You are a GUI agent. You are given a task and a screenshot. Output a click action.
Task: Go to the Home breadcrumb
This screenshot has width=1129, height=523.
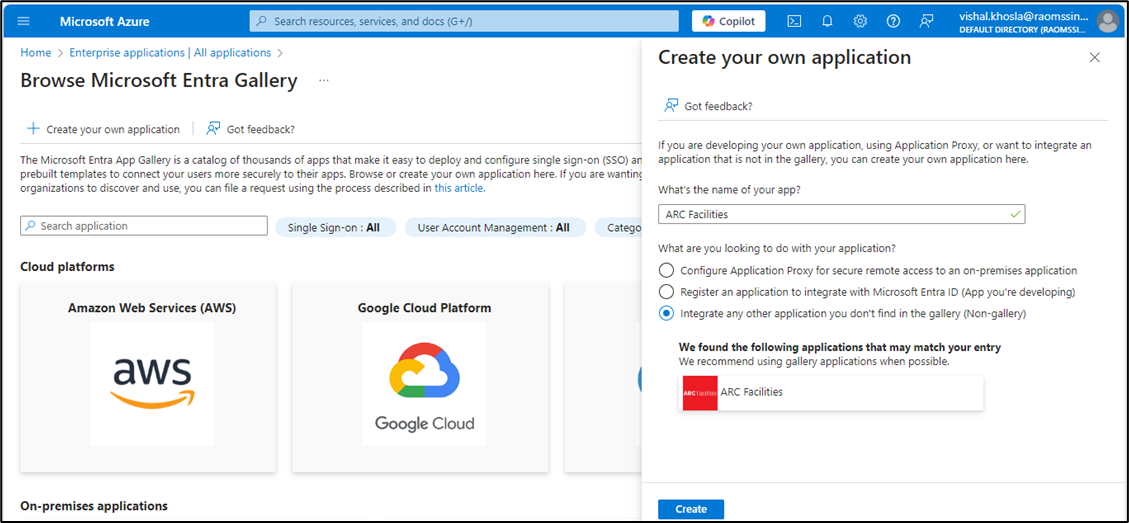click(36, 53)
